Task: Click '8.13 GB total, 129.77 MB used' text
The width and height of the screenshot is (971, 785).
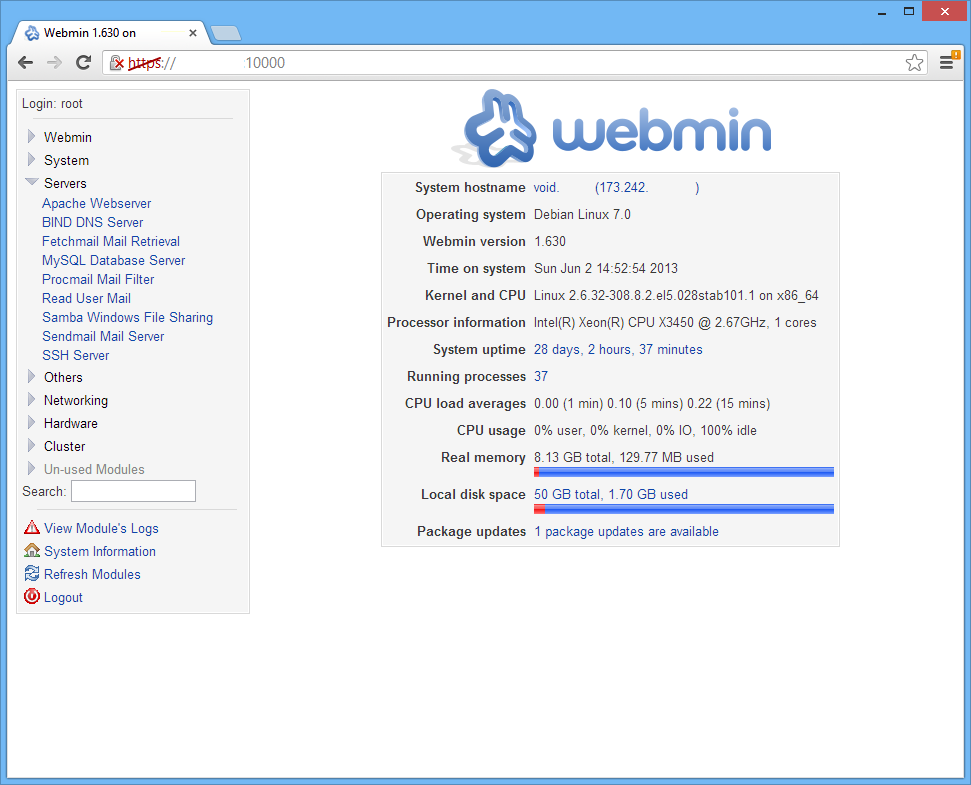Action: [x=624, y=458]
